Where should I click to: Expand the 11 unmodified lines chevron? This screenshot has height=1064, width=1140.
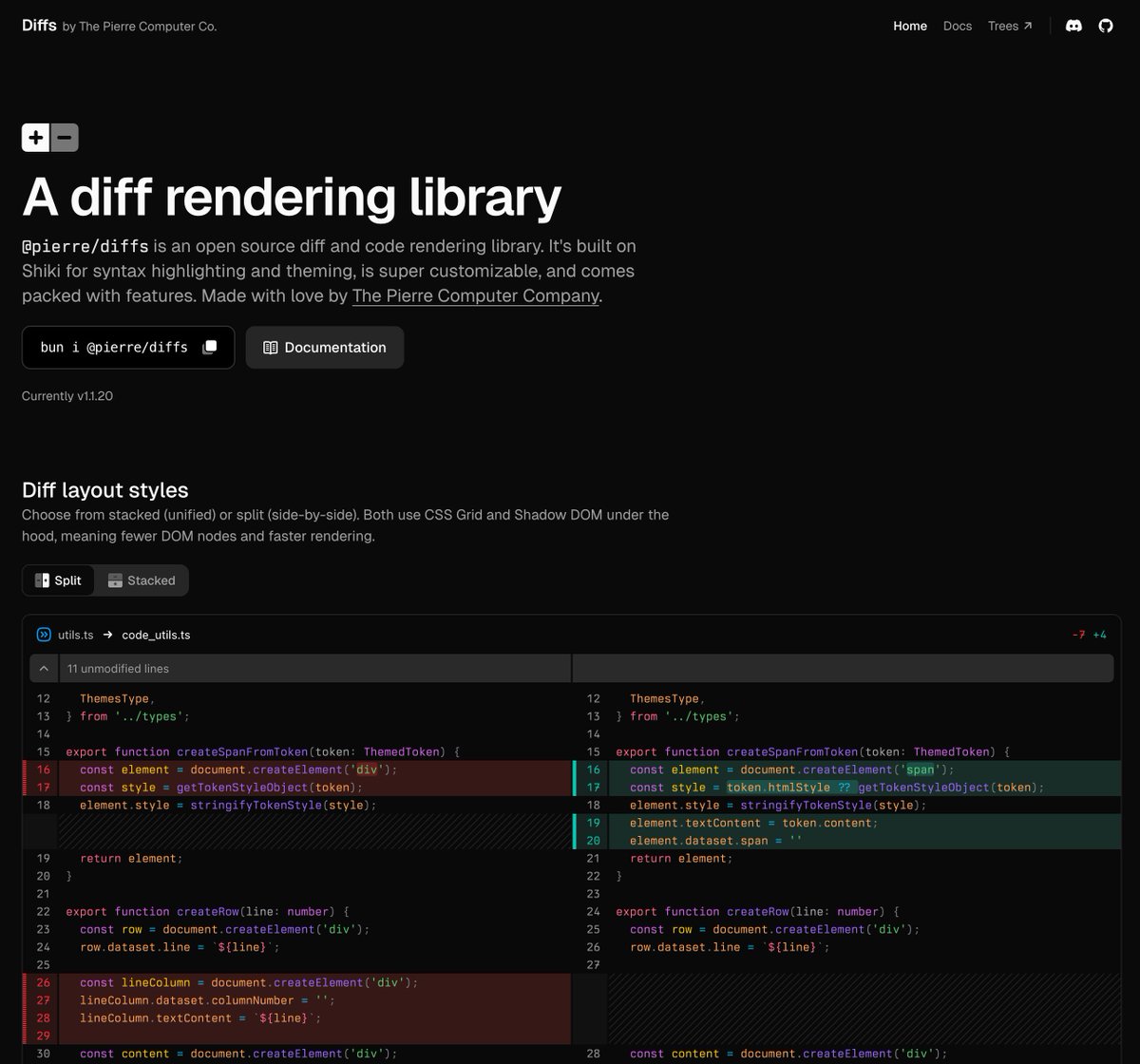[x=44, y=669]
